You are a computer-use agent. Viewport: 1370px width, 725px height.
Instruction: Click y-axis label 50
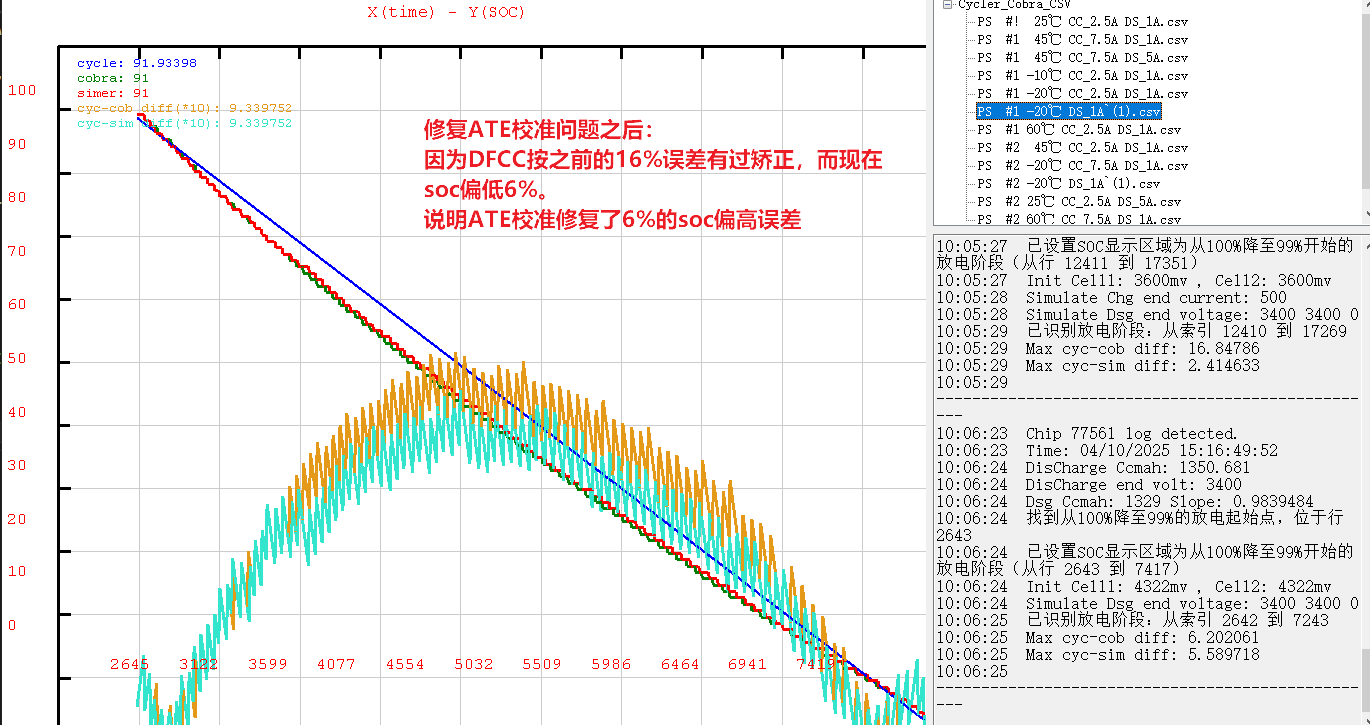click(x=18, y=358)
